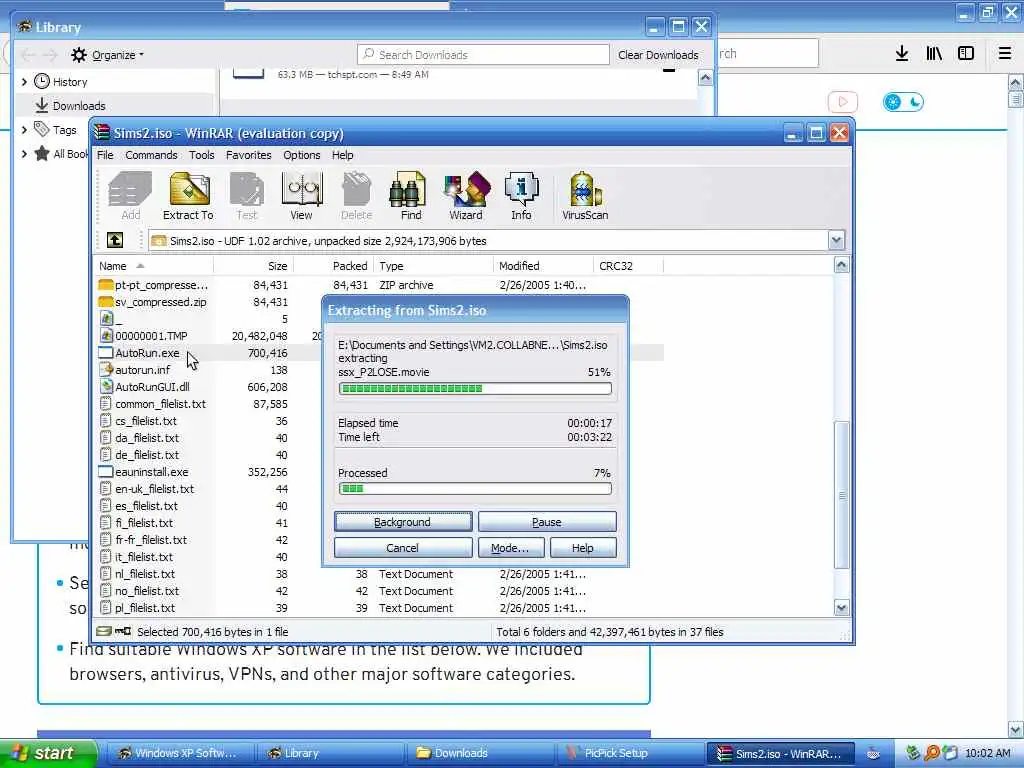Click the Mode... button
1024x768 pixels.
pos(511,548)
